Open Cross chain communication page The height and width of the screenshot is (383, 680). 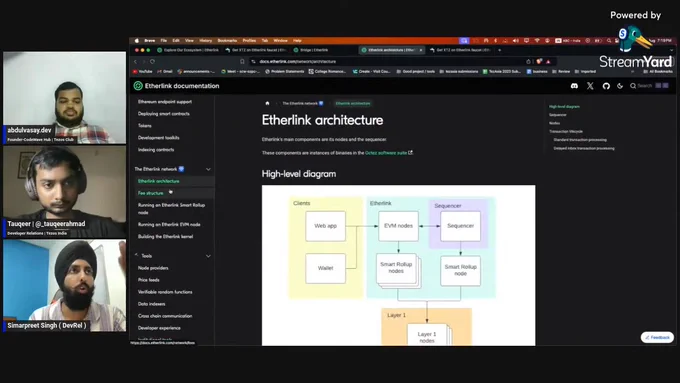click(165, 316)
